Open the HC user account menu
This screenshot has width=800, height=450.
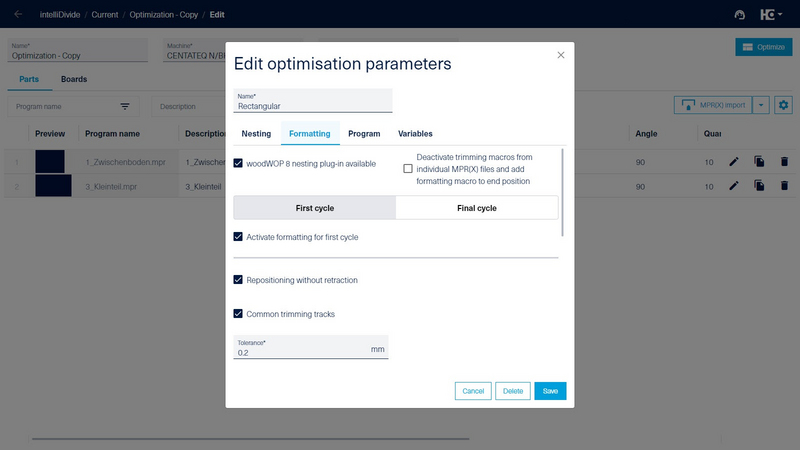point(770,15)
